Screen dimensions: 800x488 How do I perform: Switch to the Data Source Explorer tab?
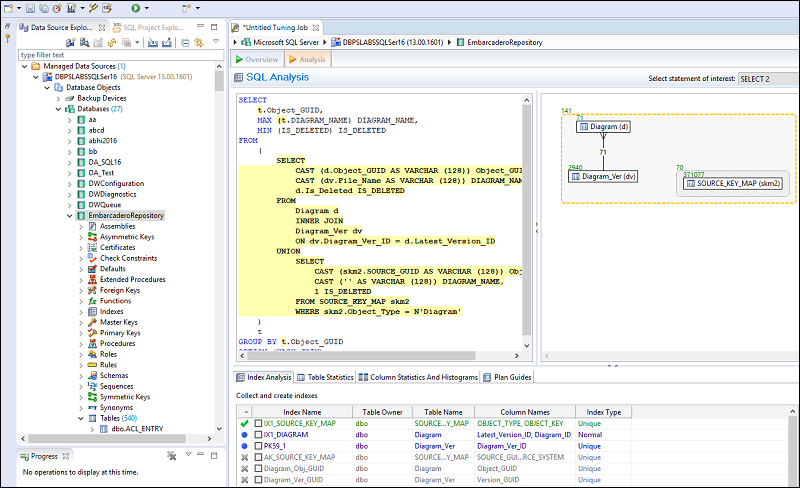point(61,28)
